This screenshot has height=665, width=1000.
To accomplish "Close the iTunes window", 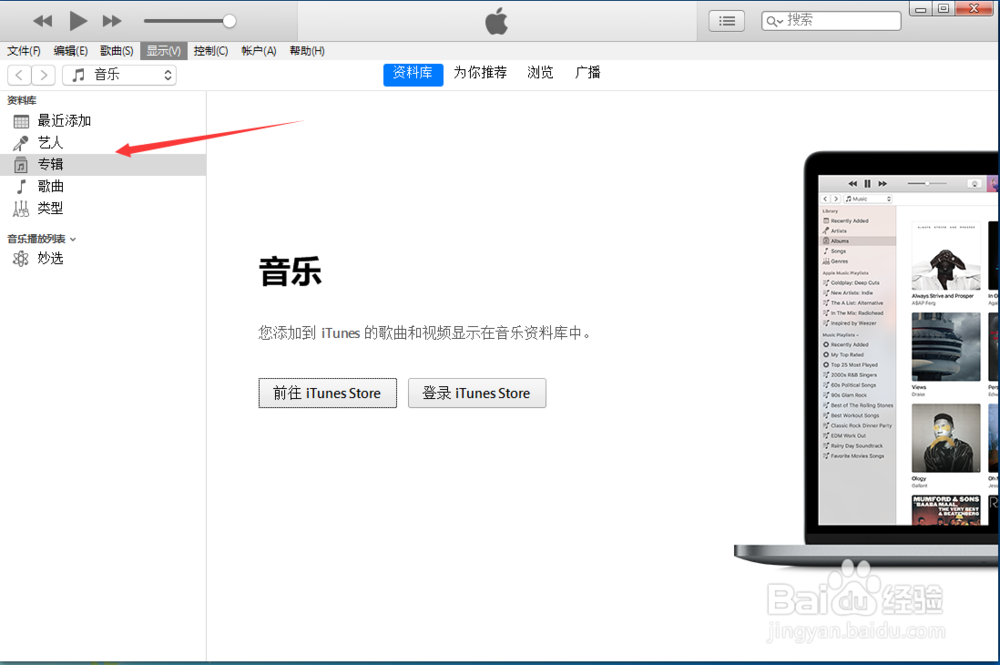I will tap(974, 8).
